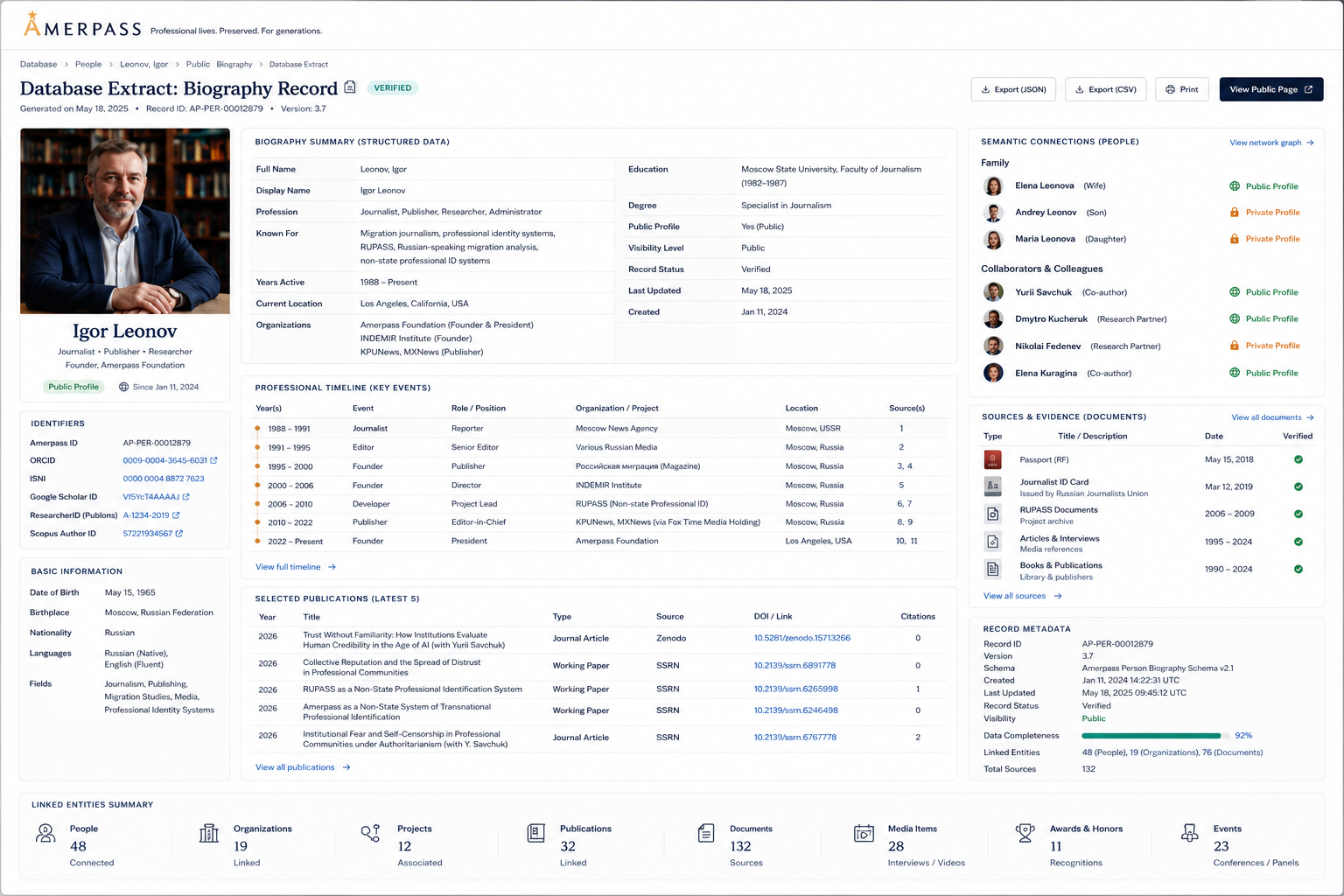Click the globe icon in Elena Kuragina's row
This screenshot has width=1344, height=896.
[1235, 373]
